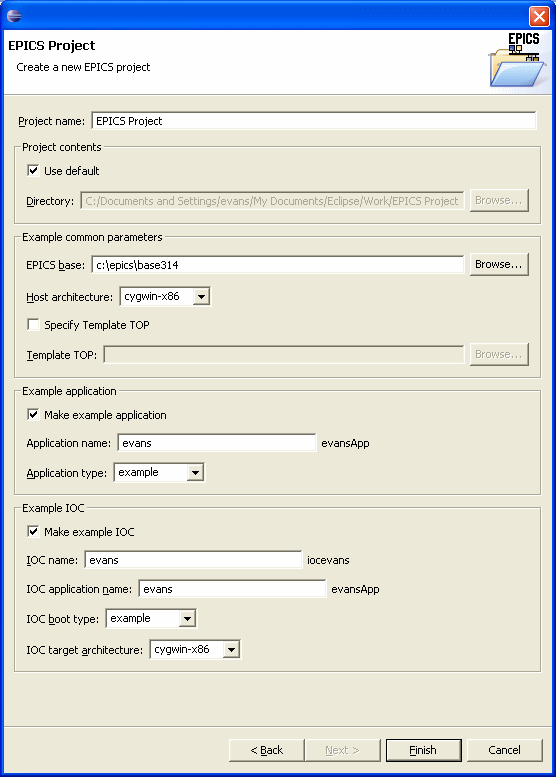Open the Host architecture dropdown
This screenshot has width=556, height=777.
pyautogui.click(x=201, y=297)
